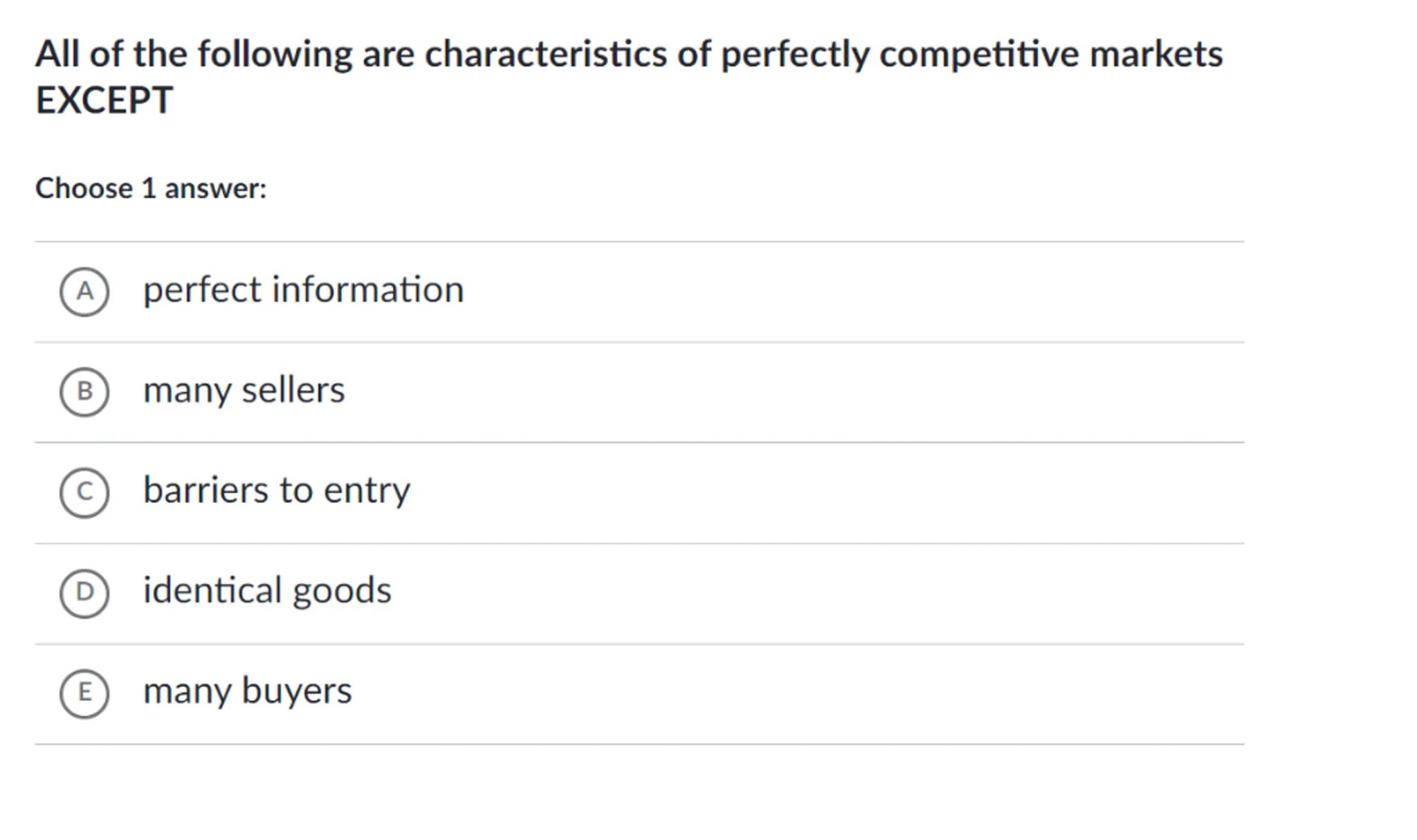
Task: Click the word 'markets' in the question
Action: click(1156, 55)
